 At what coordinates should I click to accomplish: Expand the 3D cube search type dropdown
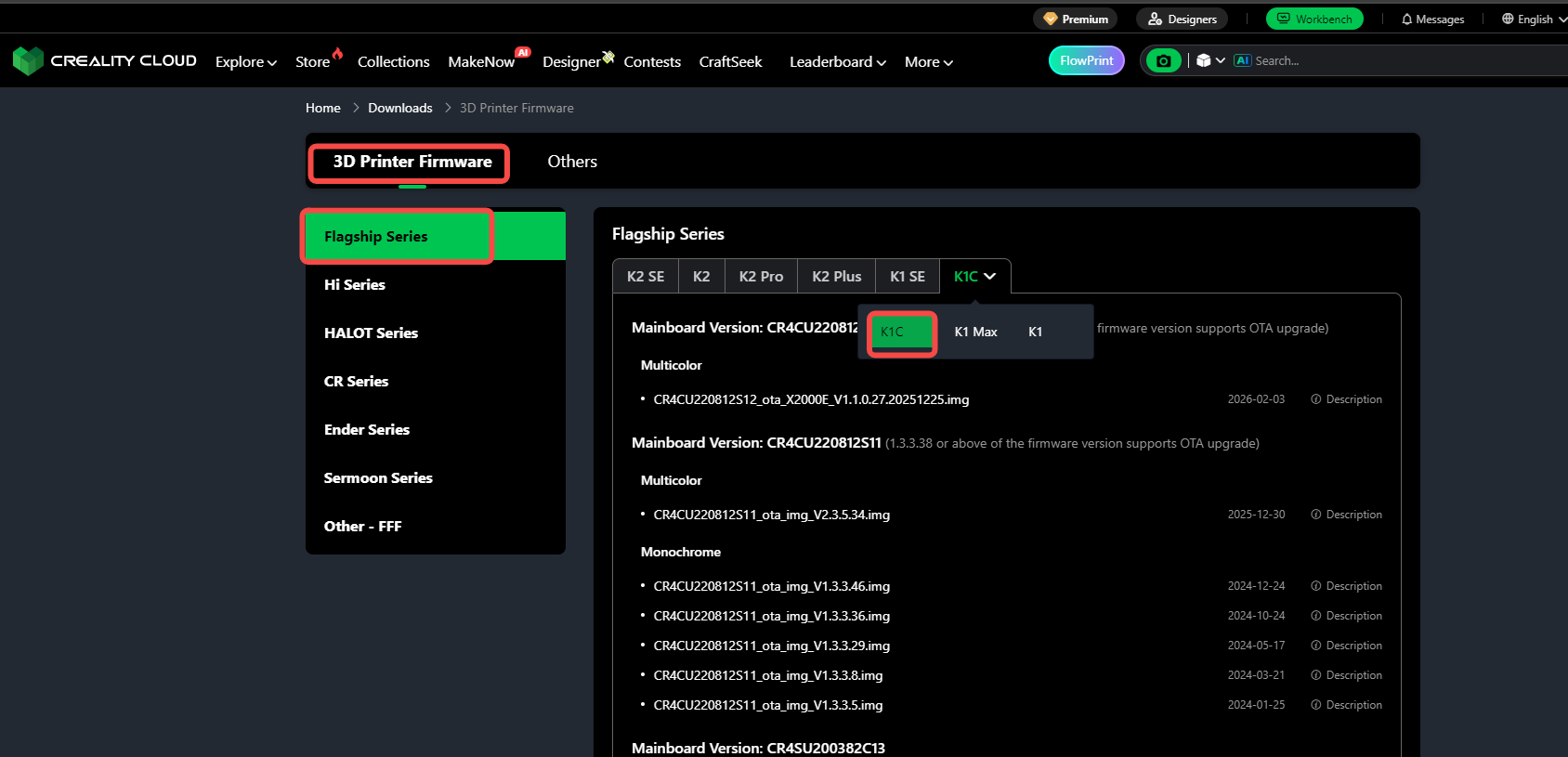[1210, 60]
